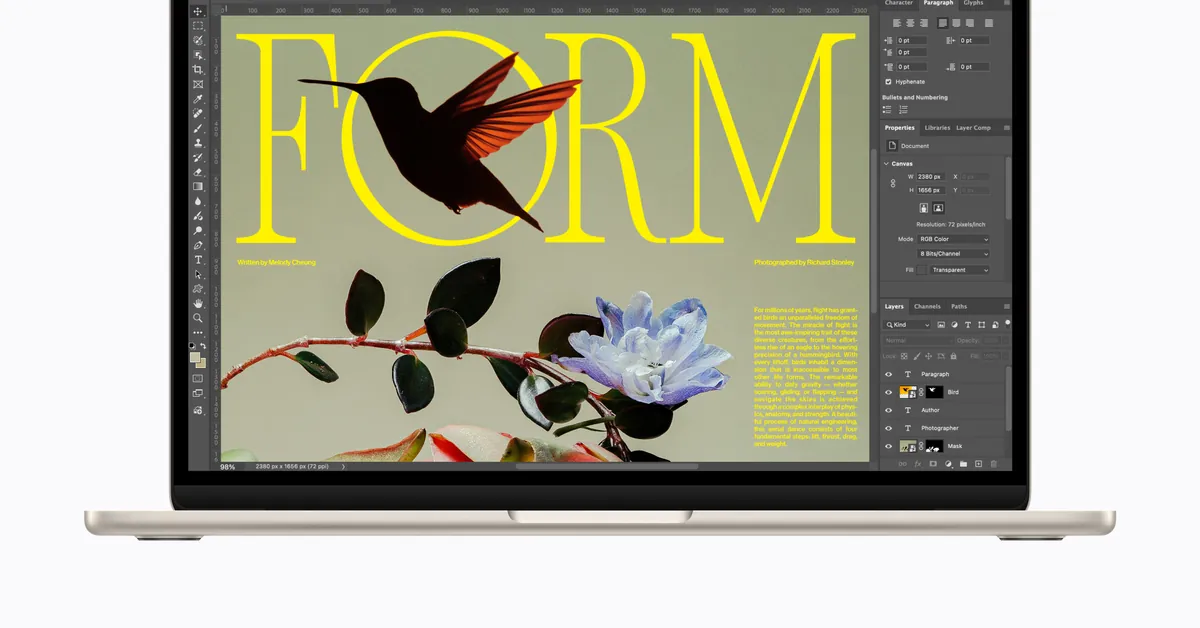1200x628 pixels.
Task: Switch to the Channels tab
Action: [x=927, y=307]
